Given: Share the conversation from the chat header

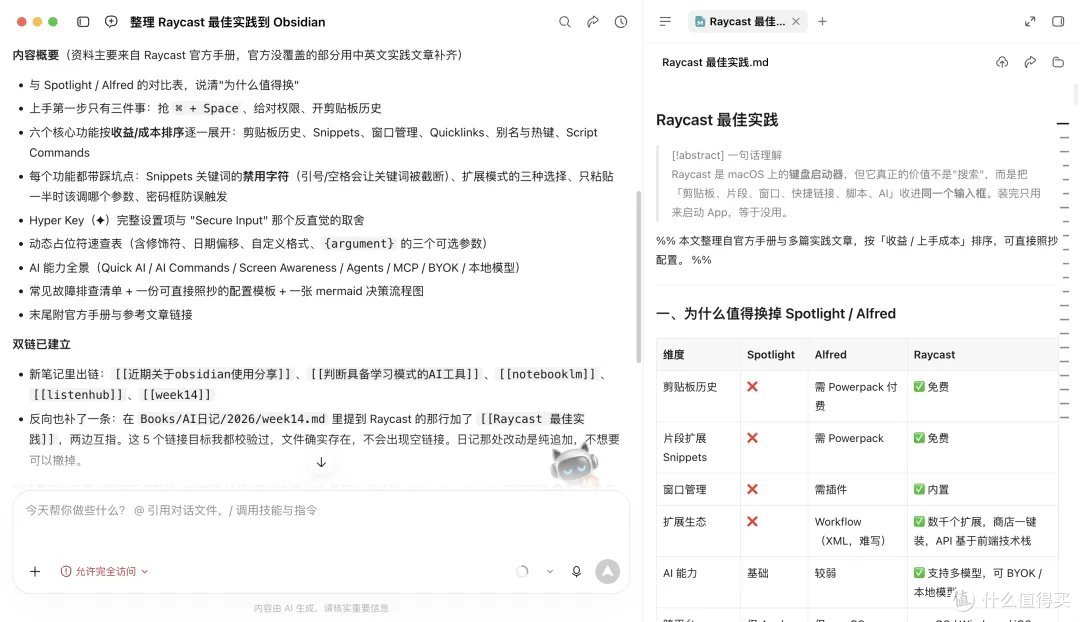Looking at the screenshot, I should [593, 22].
